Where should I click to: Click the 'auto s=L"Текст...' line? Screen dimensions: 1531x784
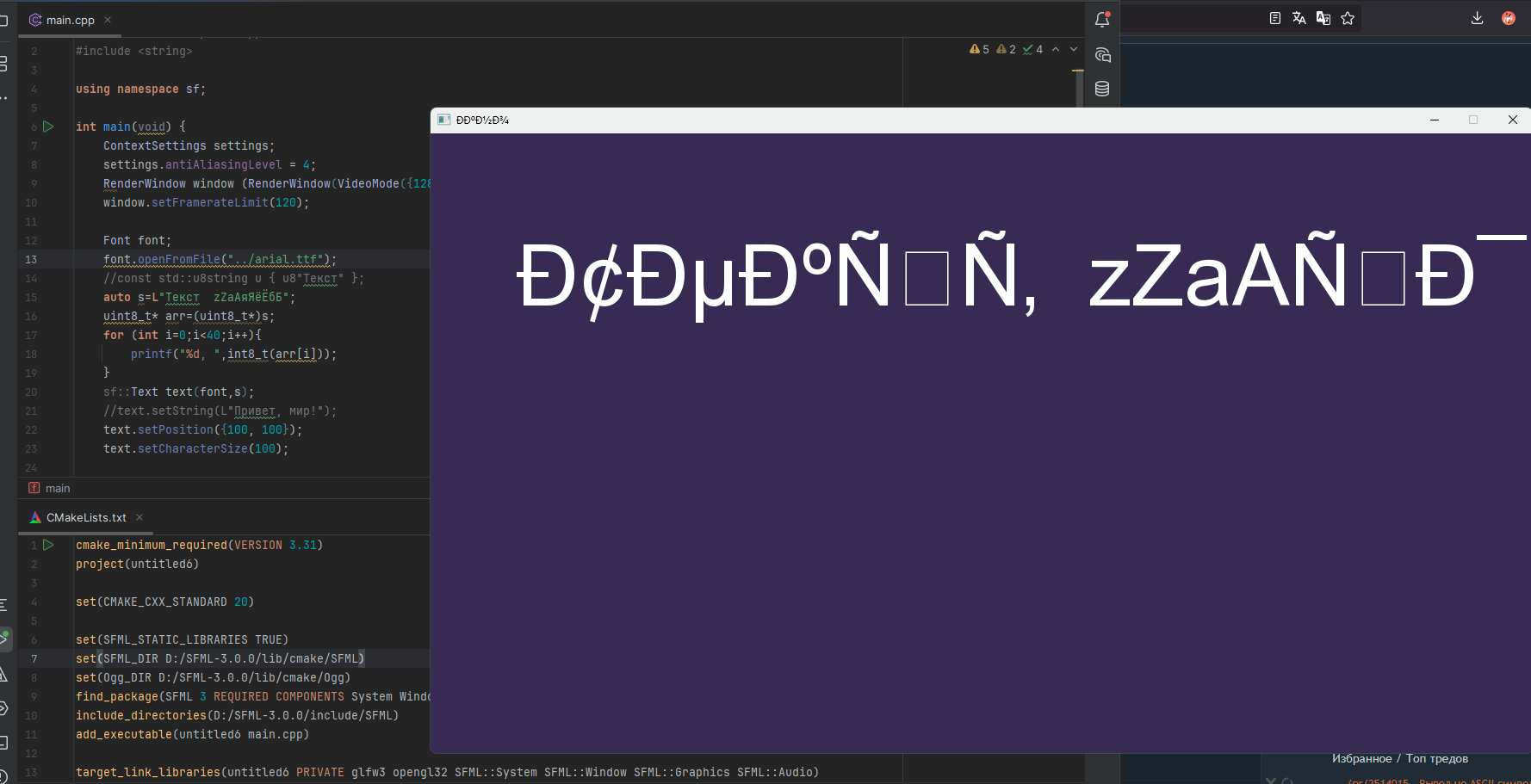[200, 297]
